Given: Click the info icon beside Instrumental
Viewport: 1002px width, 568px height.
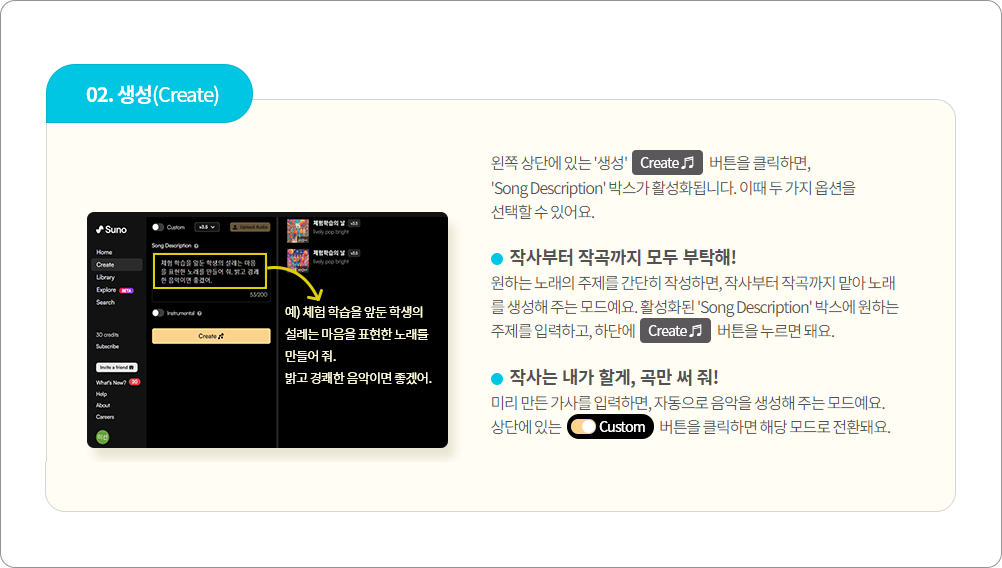Looking at the screenshot, I should click(x=200, y=313).
